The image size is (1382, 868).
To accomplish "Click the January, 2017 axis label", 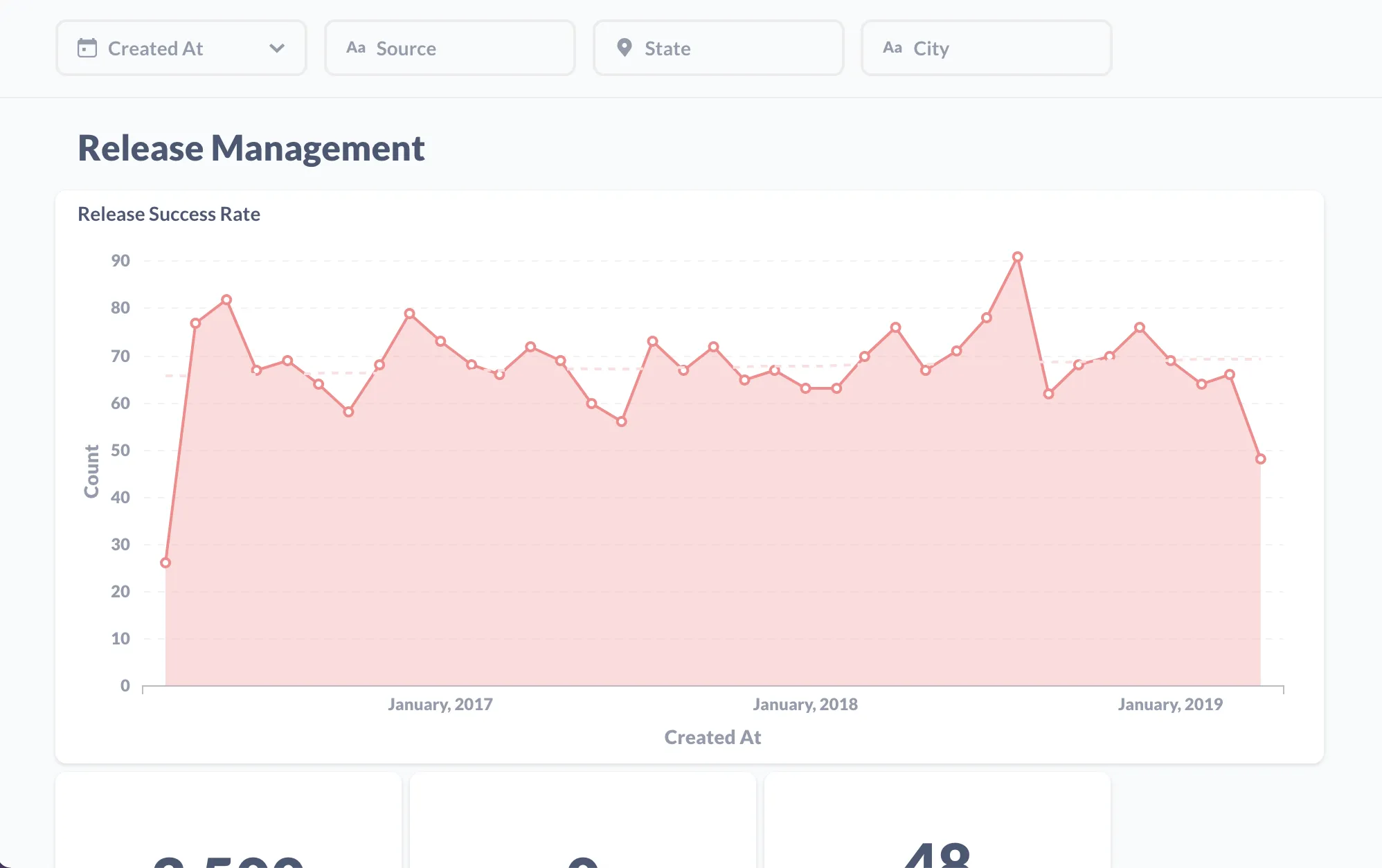I will 440,704.
